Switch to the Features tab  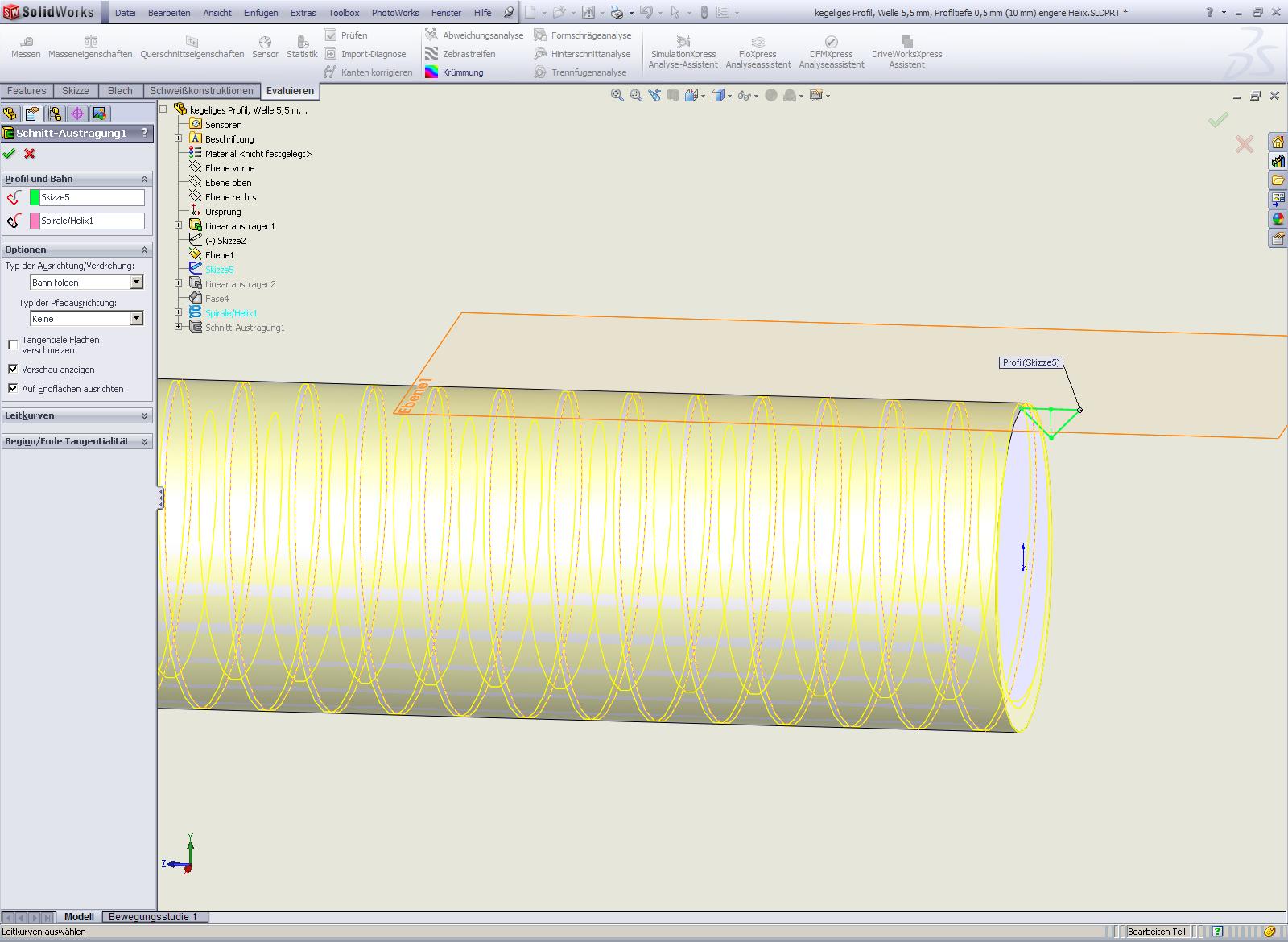coord(27,91)
